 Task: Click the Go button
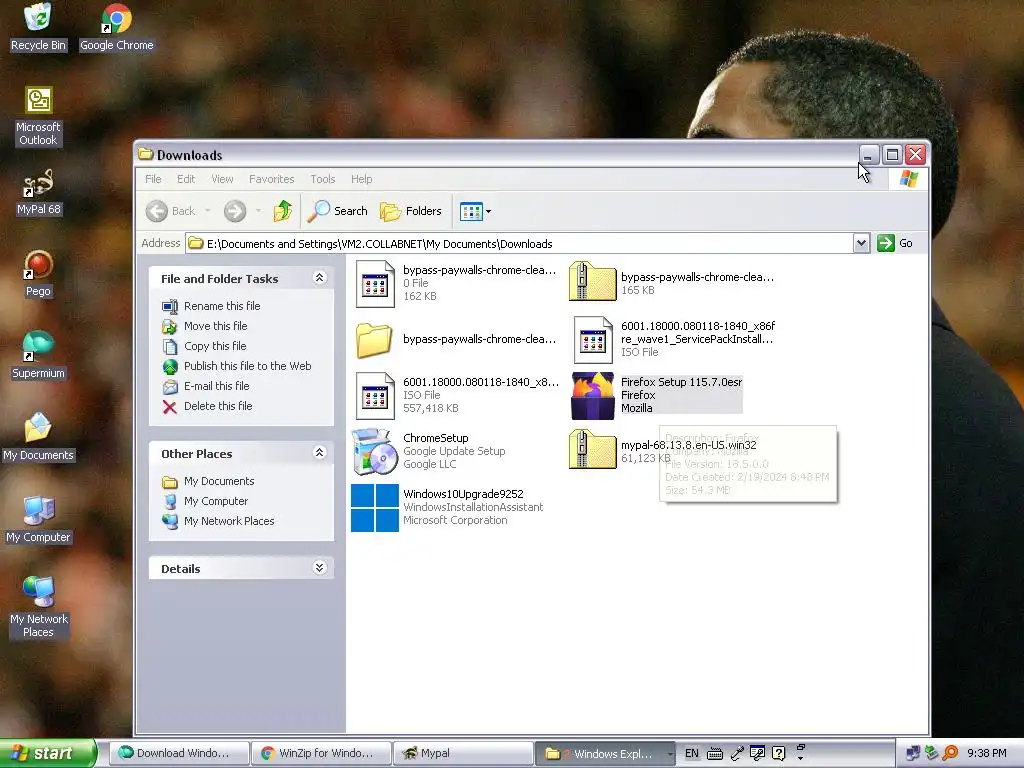click(895, 243)
